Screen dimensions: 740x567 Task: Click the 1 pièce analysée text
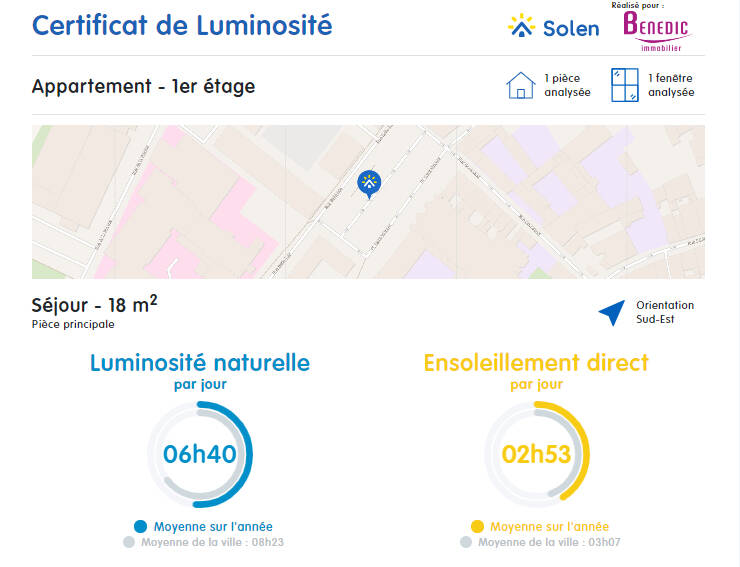567,85
